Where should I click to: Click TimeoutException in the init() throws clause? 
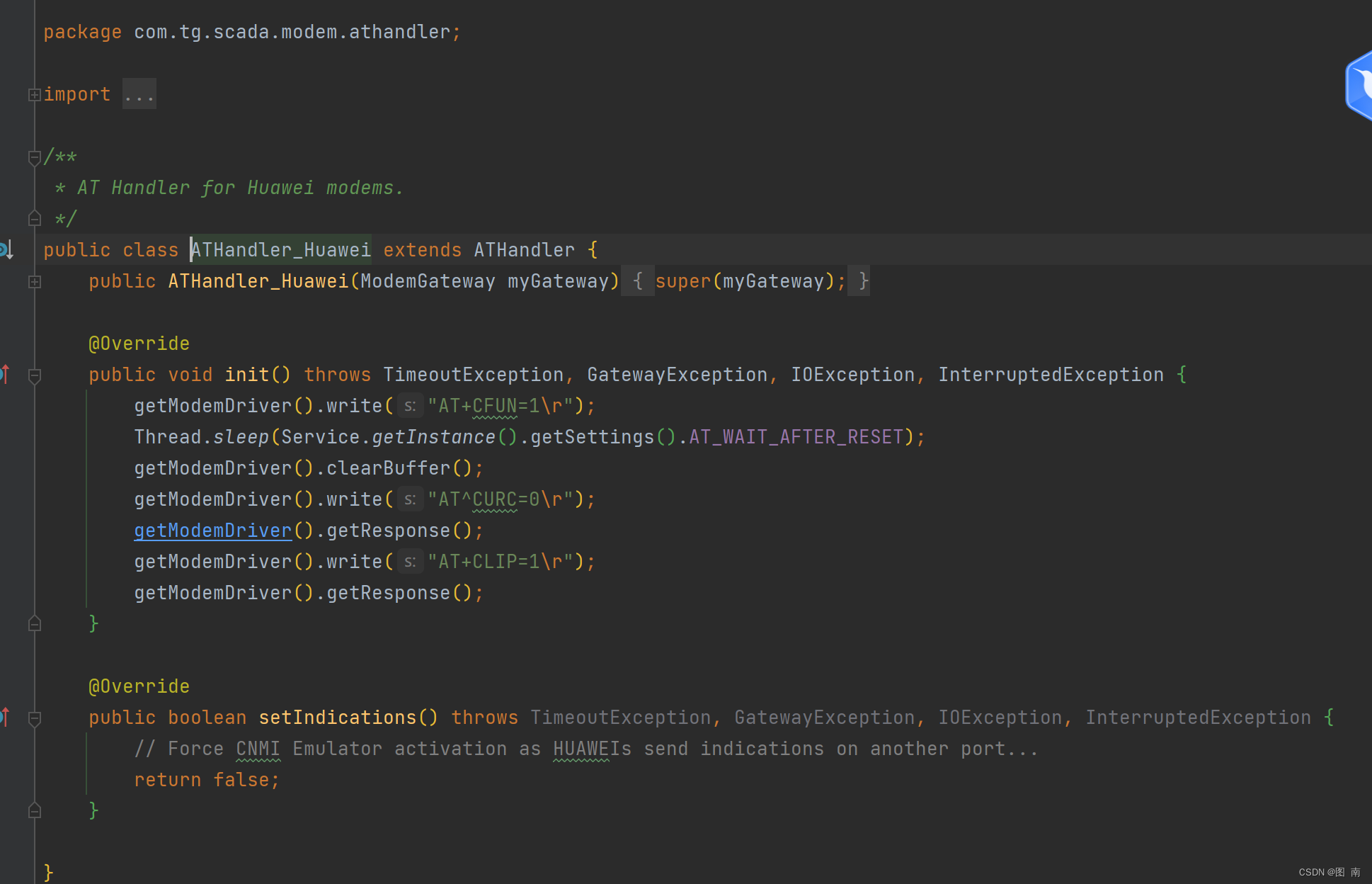[x=474, y=375]
